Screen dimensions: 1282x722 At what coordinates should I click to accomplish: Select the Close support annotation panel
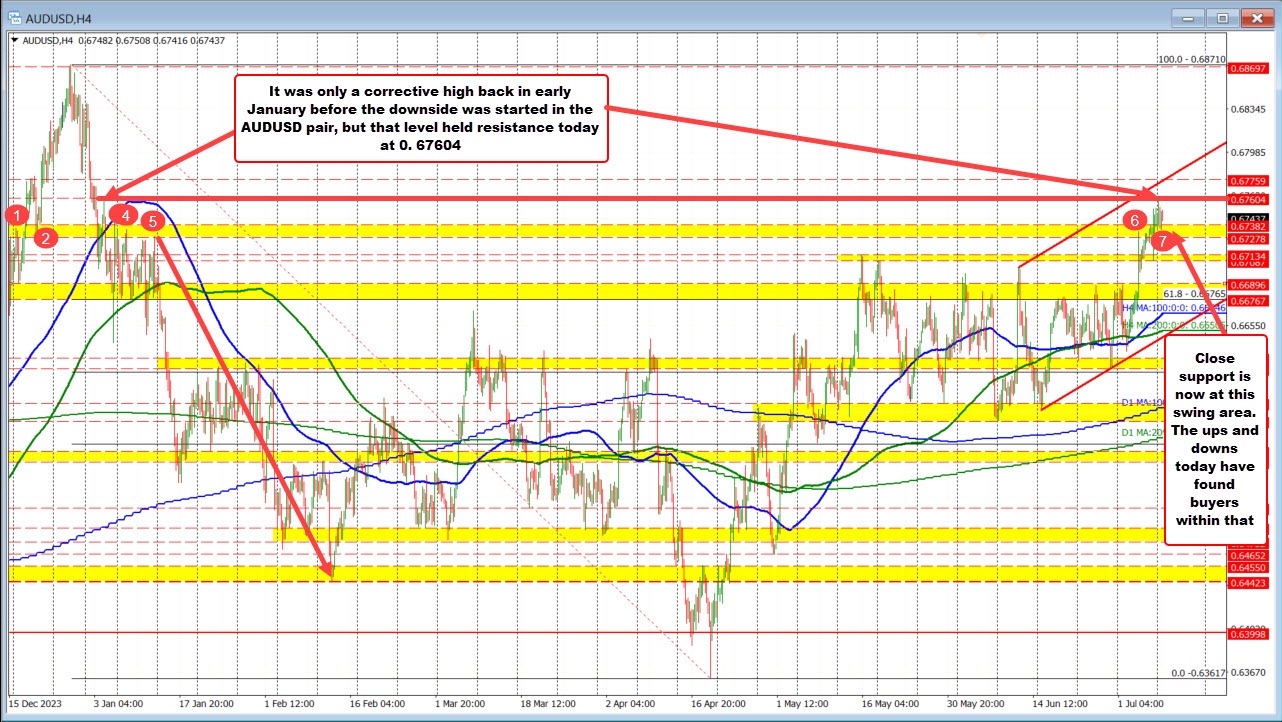coord(1214,440)
